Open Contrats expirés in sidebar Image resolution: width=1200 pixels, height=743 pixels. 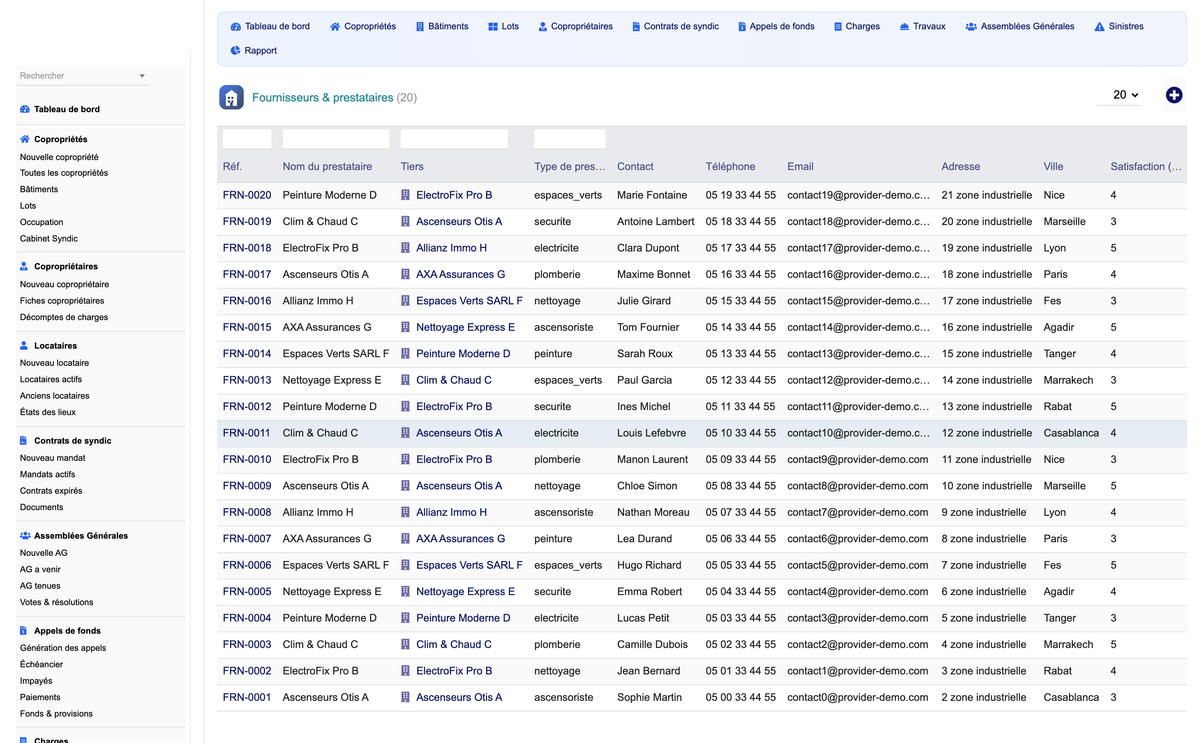pyautogui.click(x=51, y=491)
